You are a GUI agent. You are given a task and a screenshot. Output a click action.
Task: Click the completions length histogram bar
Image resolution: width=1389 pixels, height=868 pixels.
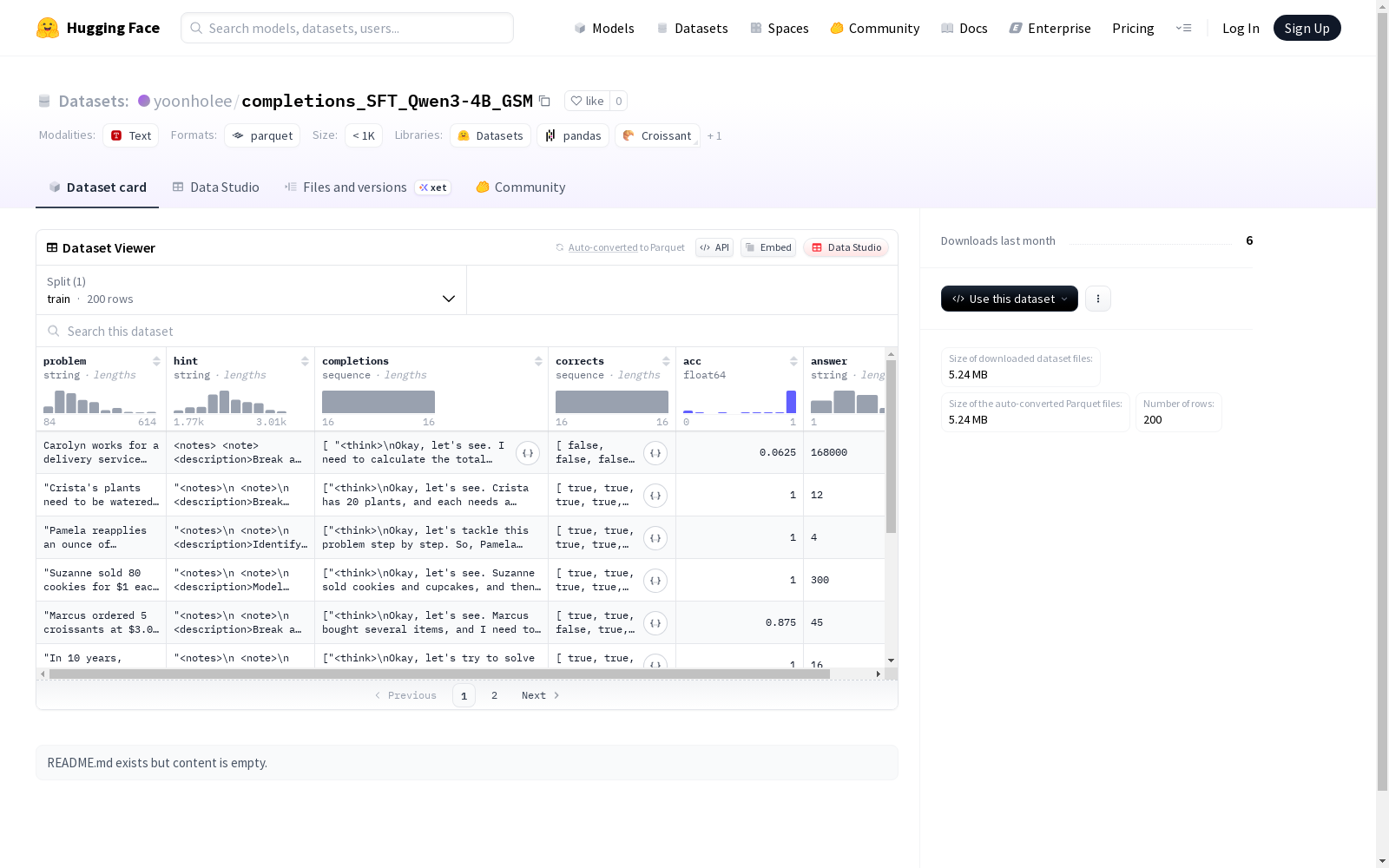(379, 402)
